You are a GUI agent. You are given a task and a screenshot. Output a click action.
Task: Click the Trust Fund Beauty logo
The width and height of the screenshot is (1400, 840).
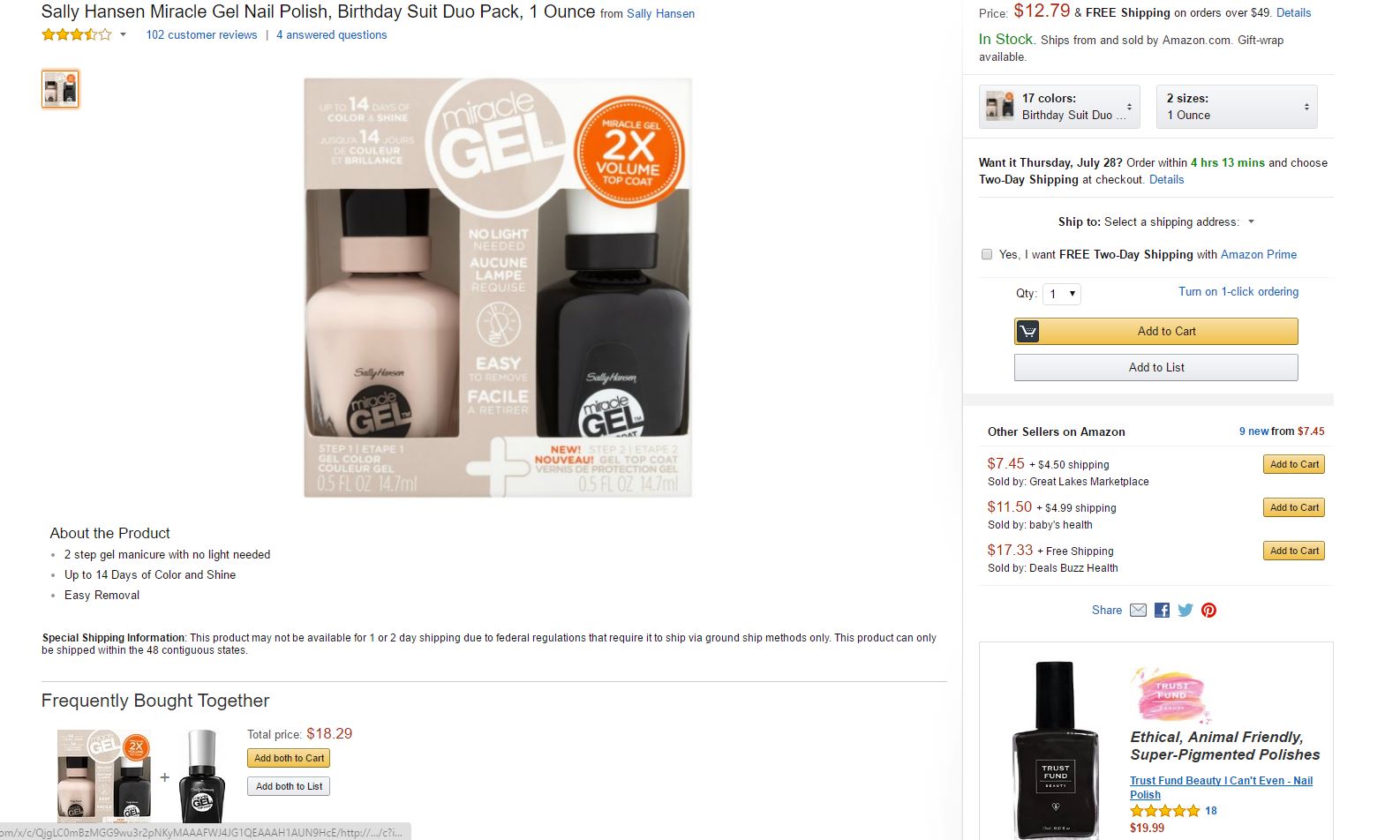tap(1170, 695)
